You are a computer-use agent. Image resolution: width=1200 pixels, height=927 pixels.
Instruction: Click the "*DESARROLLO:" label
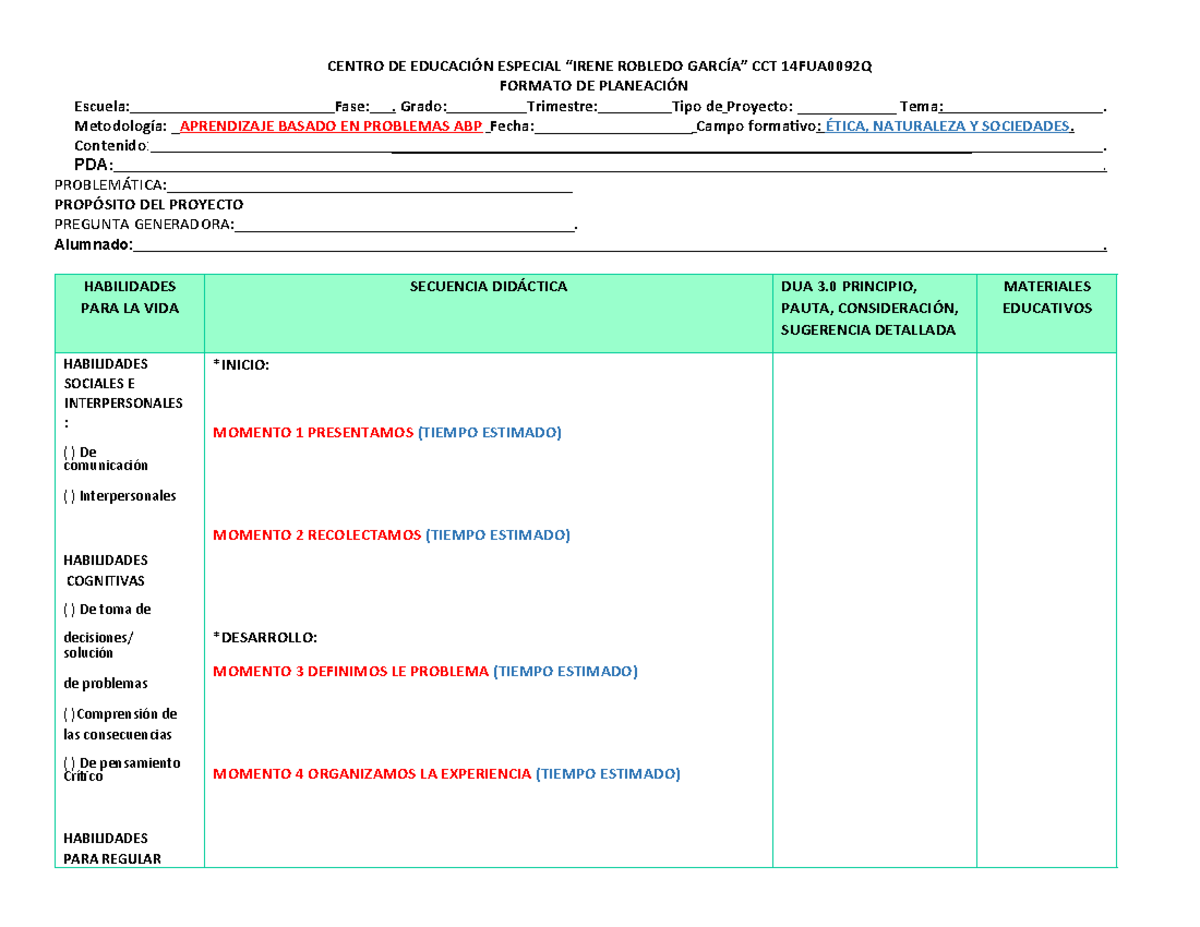[266, 637]
